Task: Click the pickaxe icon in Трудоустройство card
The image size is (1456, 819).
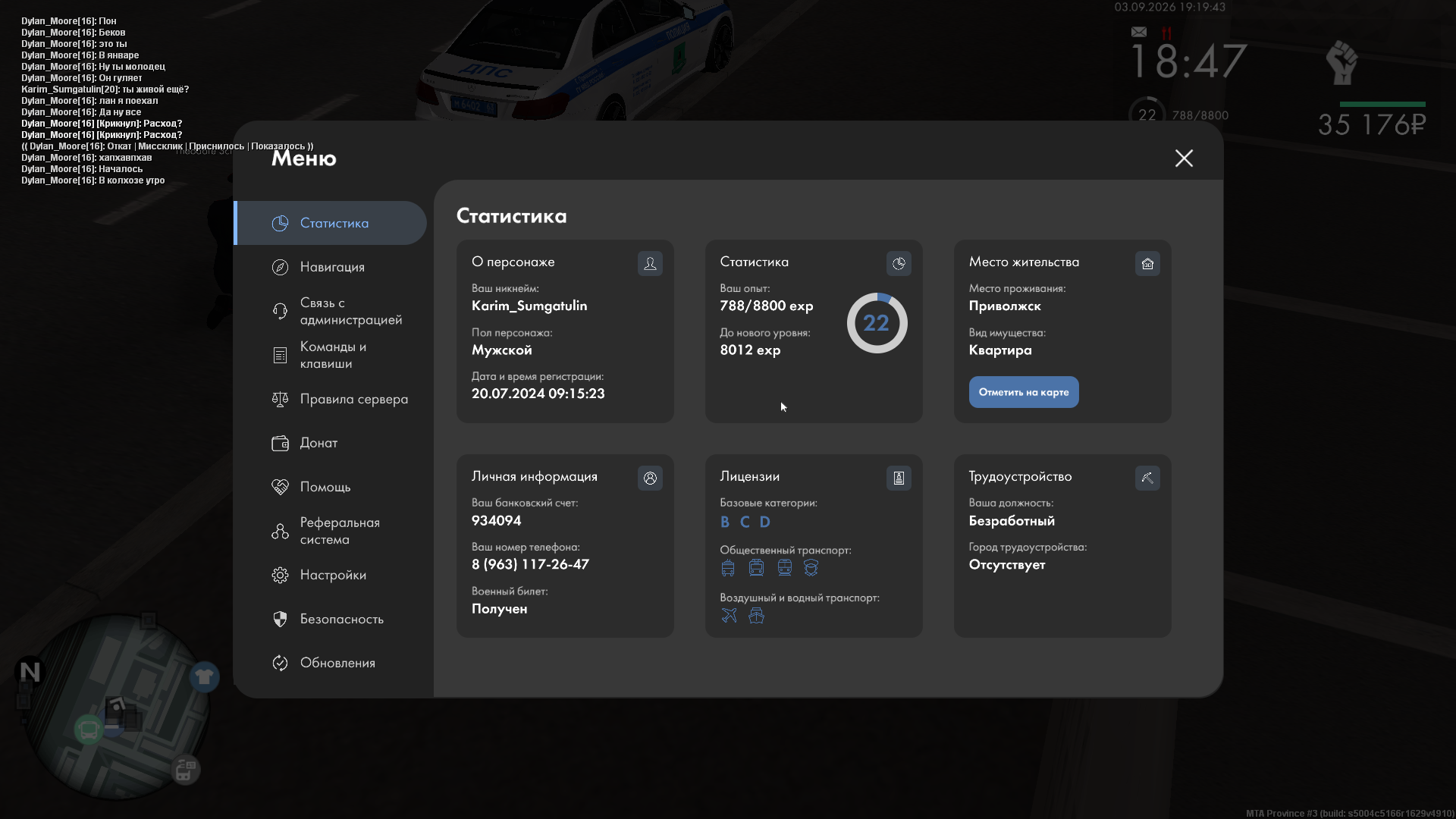Action: point(1147,478)
